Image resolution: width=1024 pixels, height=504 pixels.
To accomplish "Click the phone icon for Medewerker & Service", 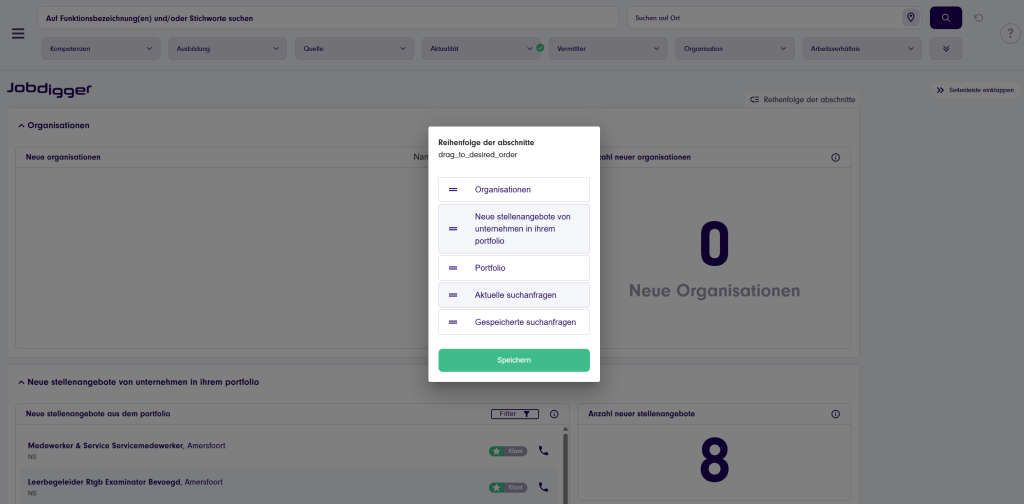I will [544, 451].
